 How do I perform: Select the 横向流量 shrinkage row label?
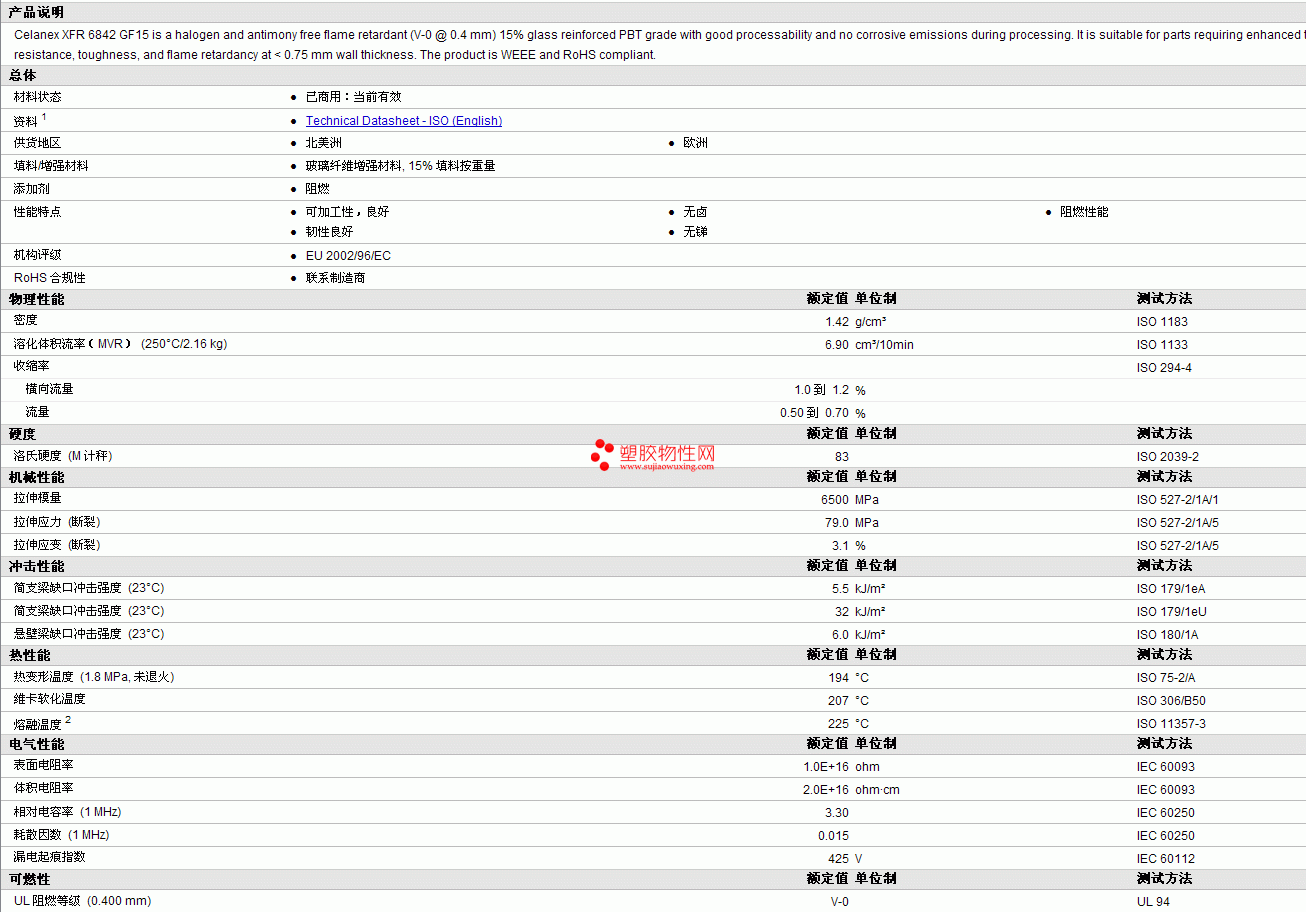[50, 389]
